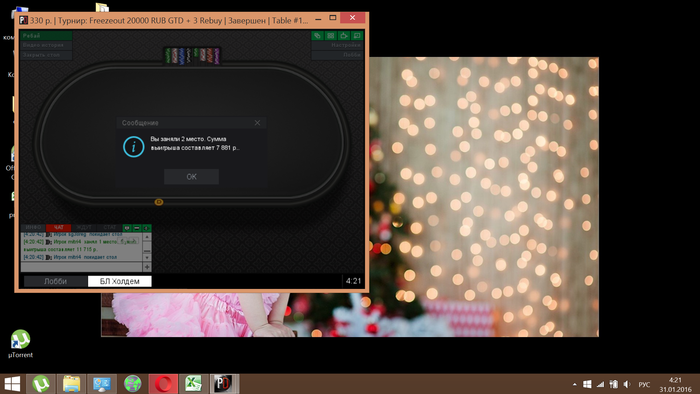Click the Windows flag tray icon
Viewport: 700px width, 394px height.
pyautogui.click(x=588, y=384)
